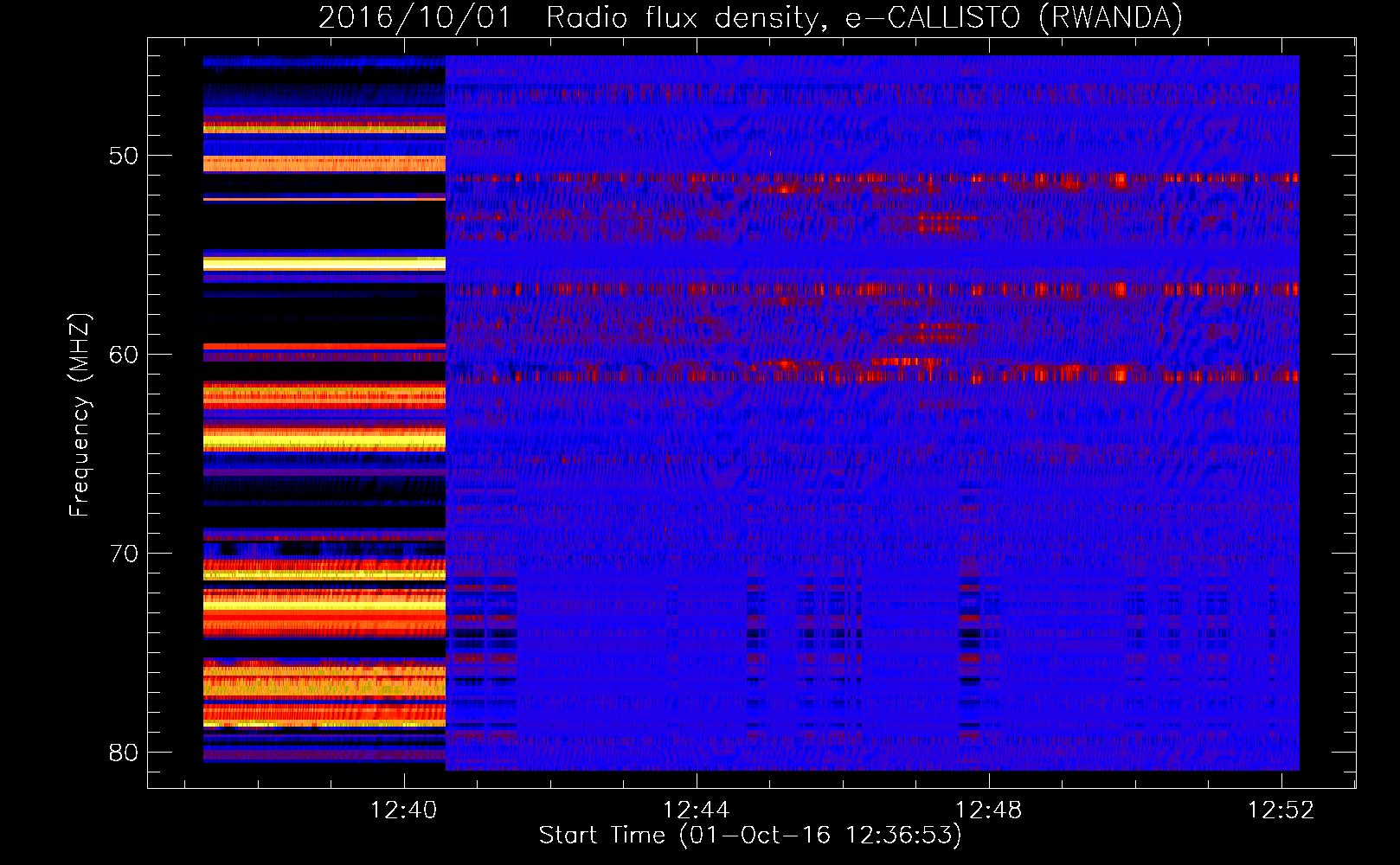
Task: Select the 'Frequency (MHZ)' axis label
Action: click(x=80, y=415)
